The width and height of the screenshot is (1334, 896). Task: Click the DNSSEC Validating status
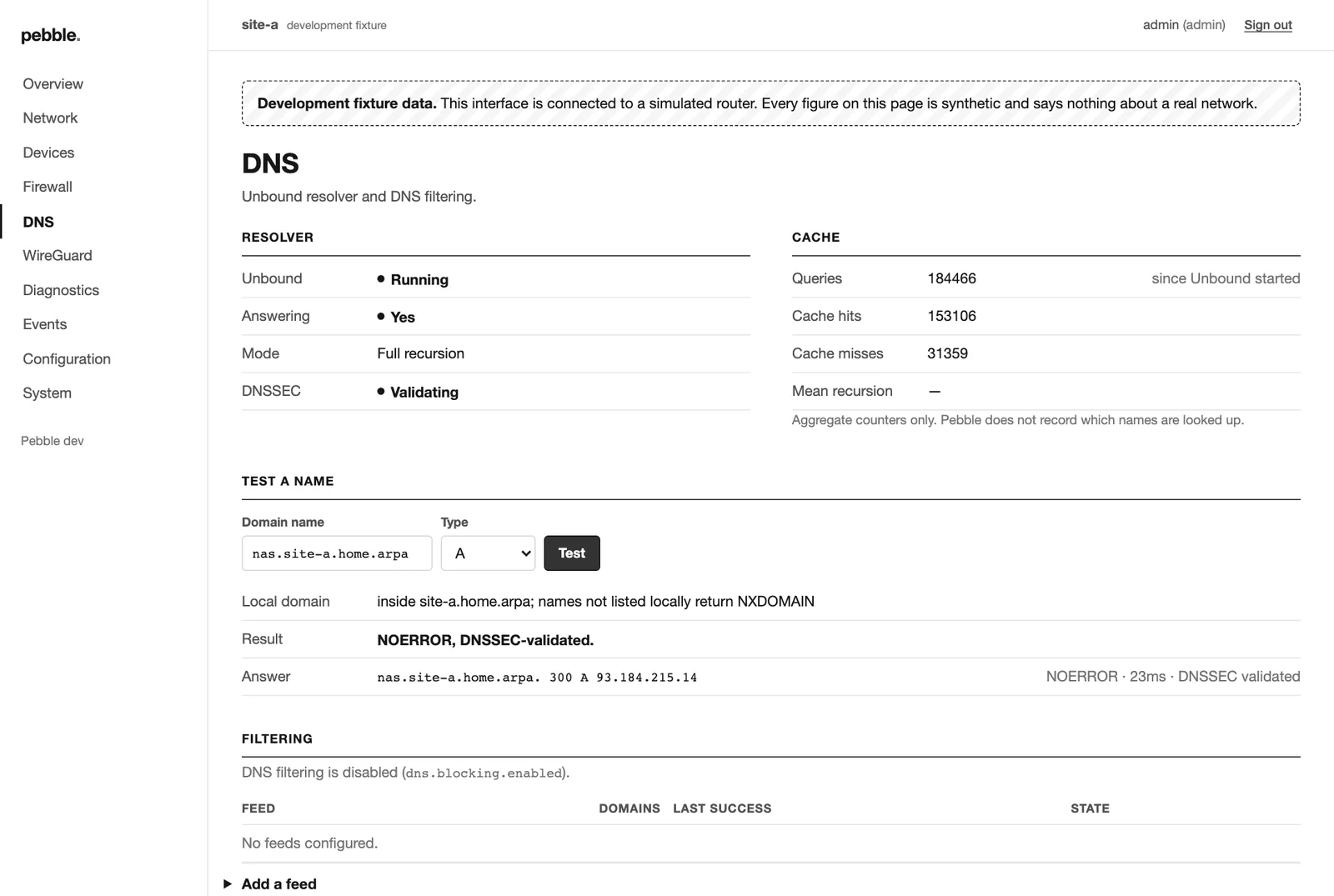[418, 392]
